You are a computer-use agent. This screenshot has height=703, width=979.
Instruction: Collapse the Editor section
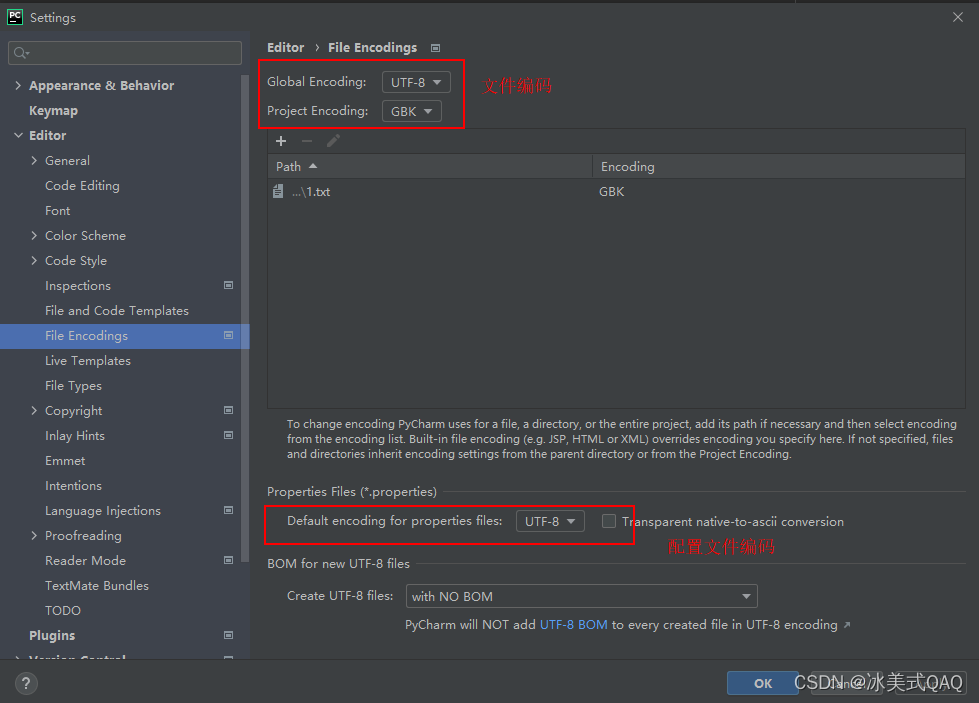tap(18, 135)
